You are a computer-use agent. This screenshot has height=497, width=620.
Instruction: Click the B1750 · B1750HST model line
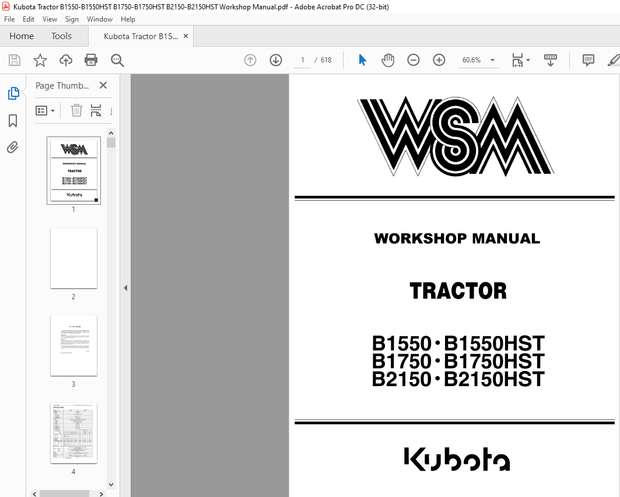click(458, 361)
